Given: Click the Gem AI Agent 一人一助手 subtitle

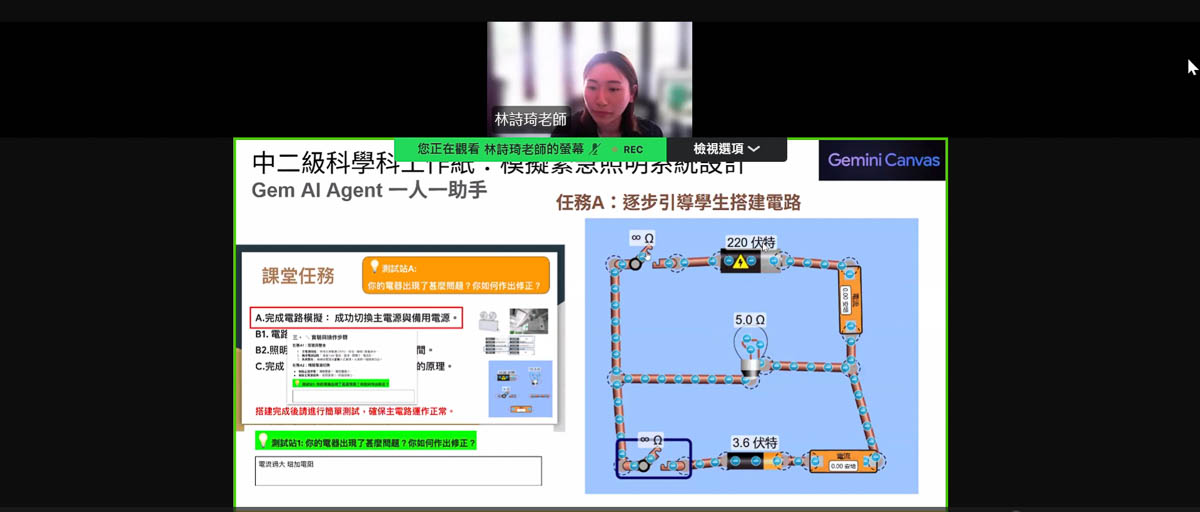Looking at the screenshot, I should click(369, 190).
